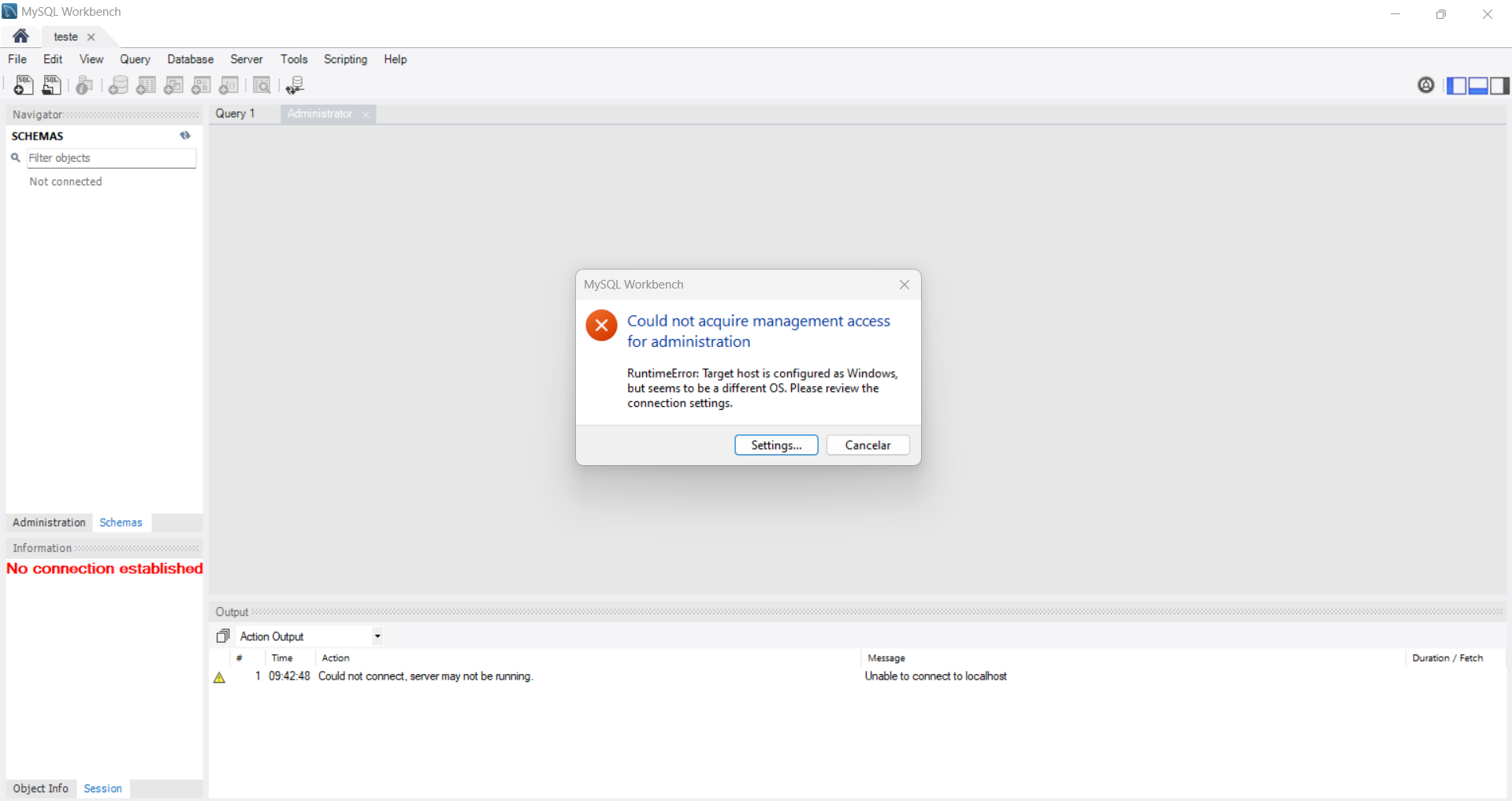Close the Administrator tab
1512x801 pixels.
366,114
